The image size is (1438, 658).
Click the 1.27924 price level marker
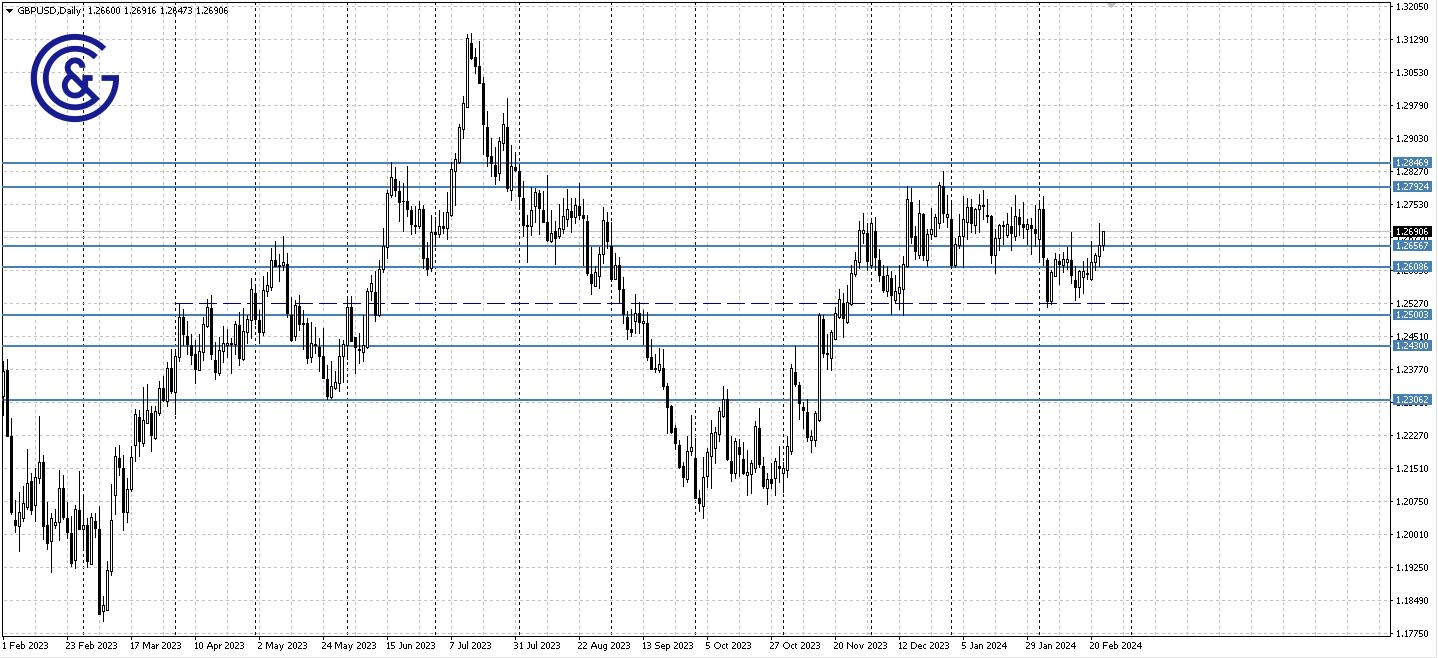pos(1412,186)
